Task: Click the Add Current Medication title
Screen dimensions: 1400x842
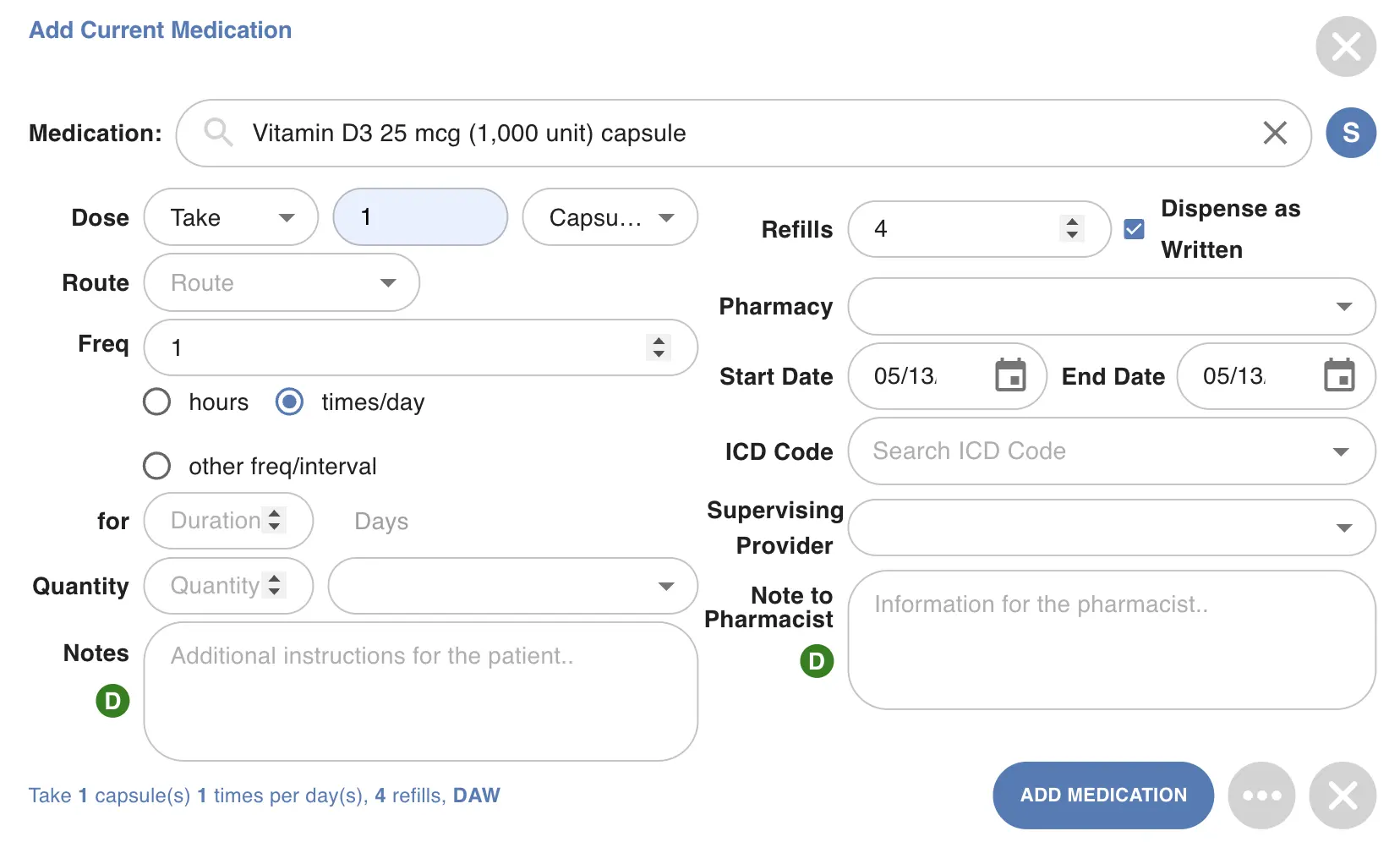Action: [x=161, y=30]
